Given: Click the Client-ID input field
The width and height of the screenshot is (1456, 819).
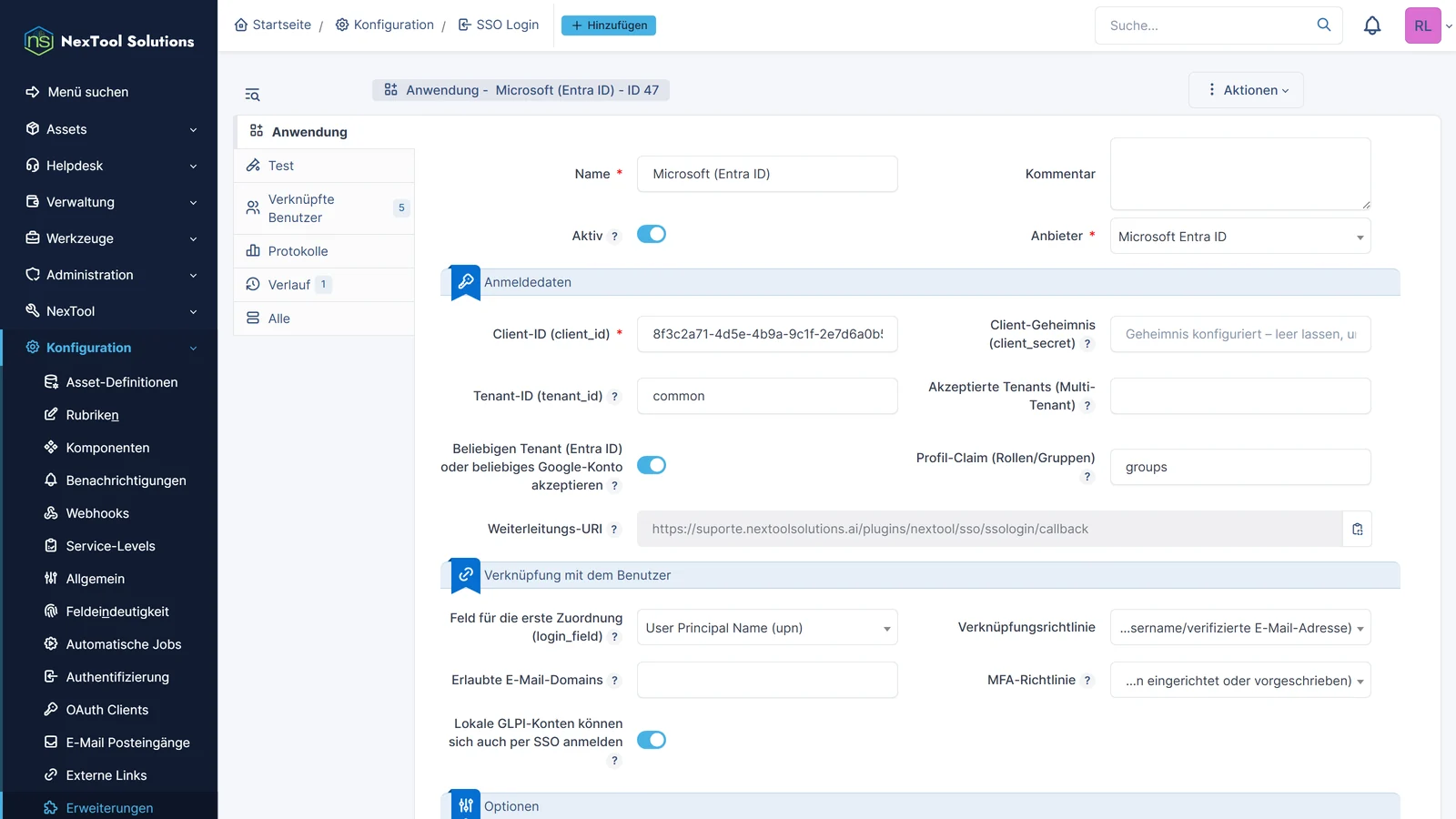Looking at the screenshot, I should (767, 334).
